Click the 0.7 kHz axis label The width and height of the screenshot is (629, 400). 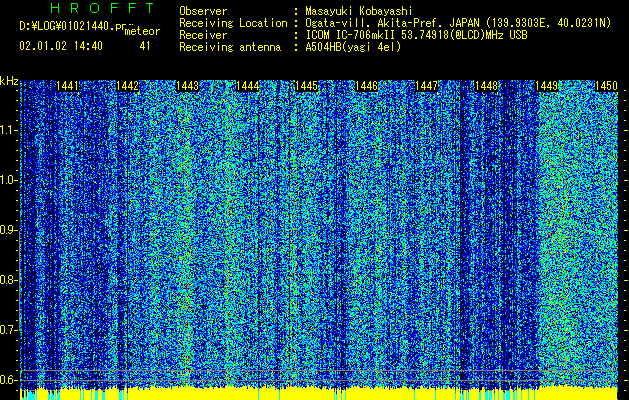click(8, 330)
